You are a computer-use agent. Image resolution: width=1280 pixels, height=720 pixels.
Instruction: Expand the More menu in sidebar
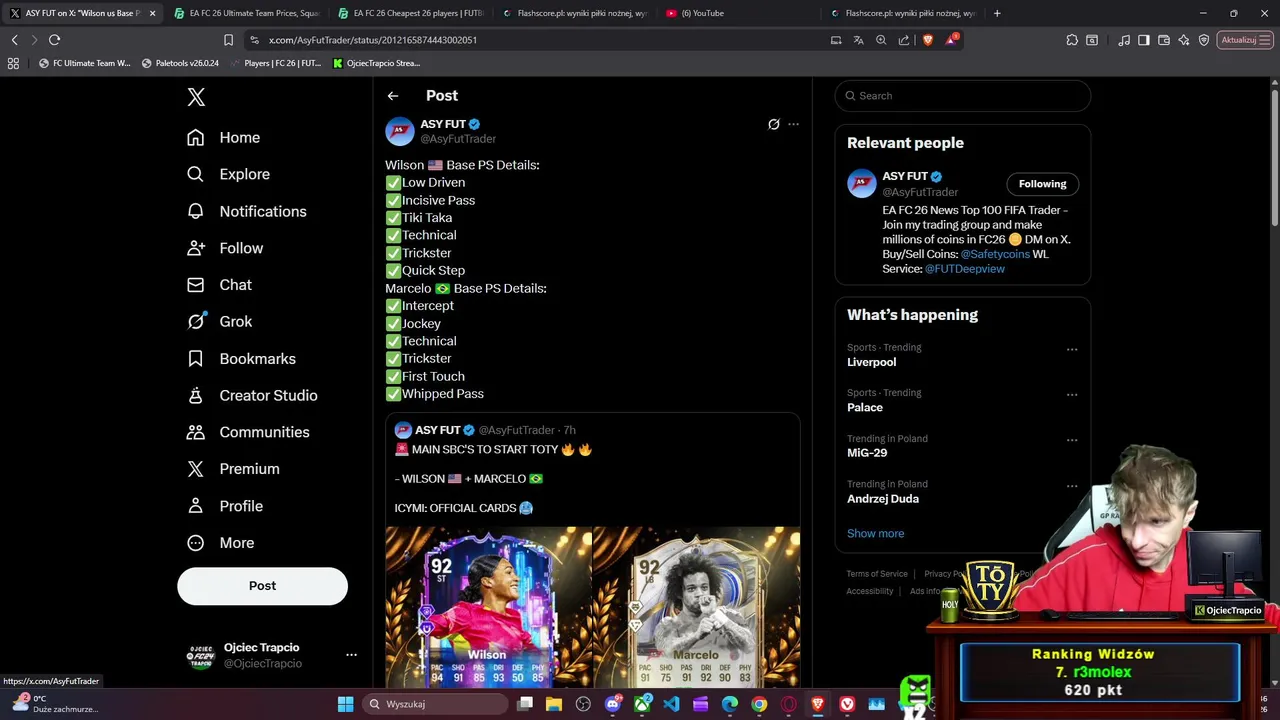(x=221, y=543)
